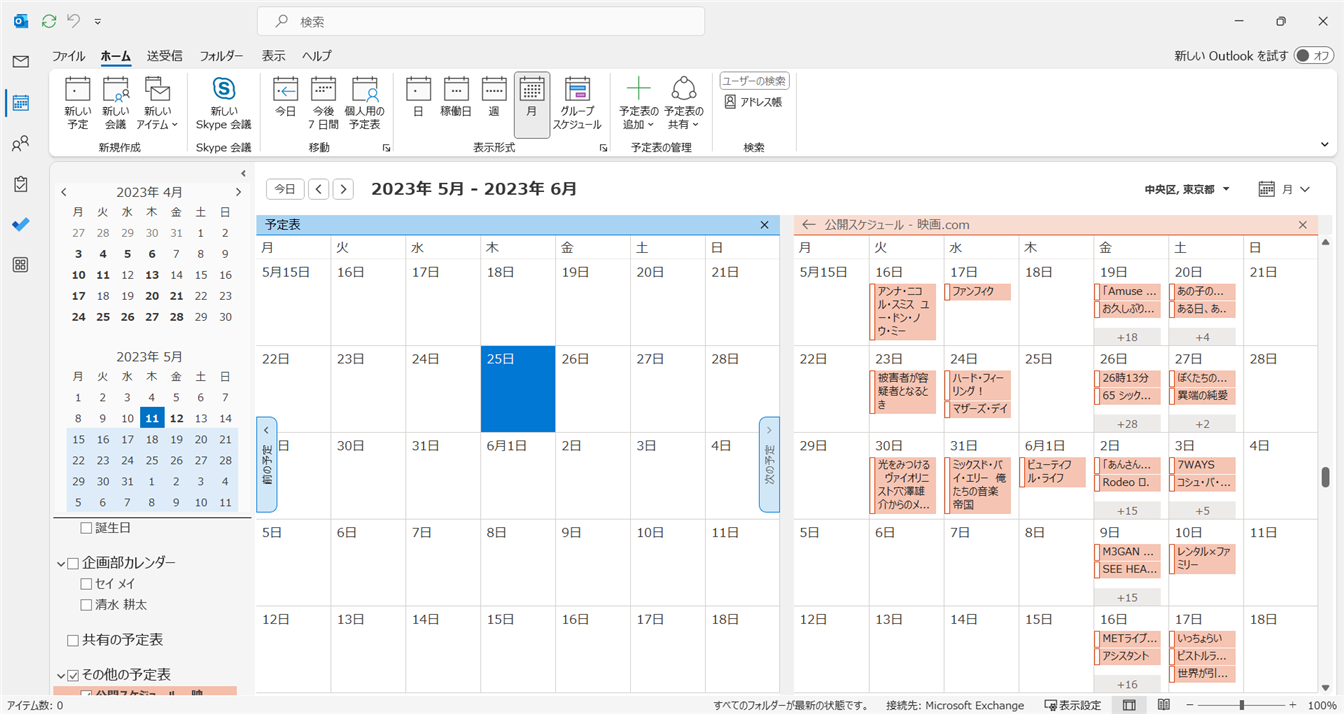1344x714 pixels.
Task: Click the 今日 button above the calendar
Action: point(285,189)
